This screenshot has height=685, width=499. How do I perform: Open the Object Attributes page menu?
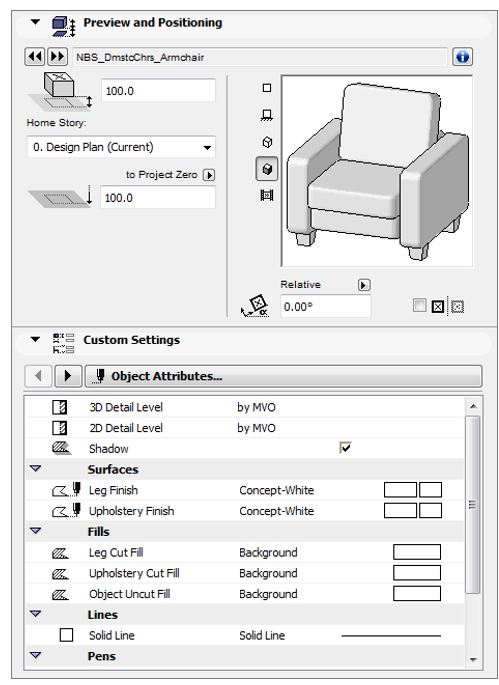pos(284,376)
